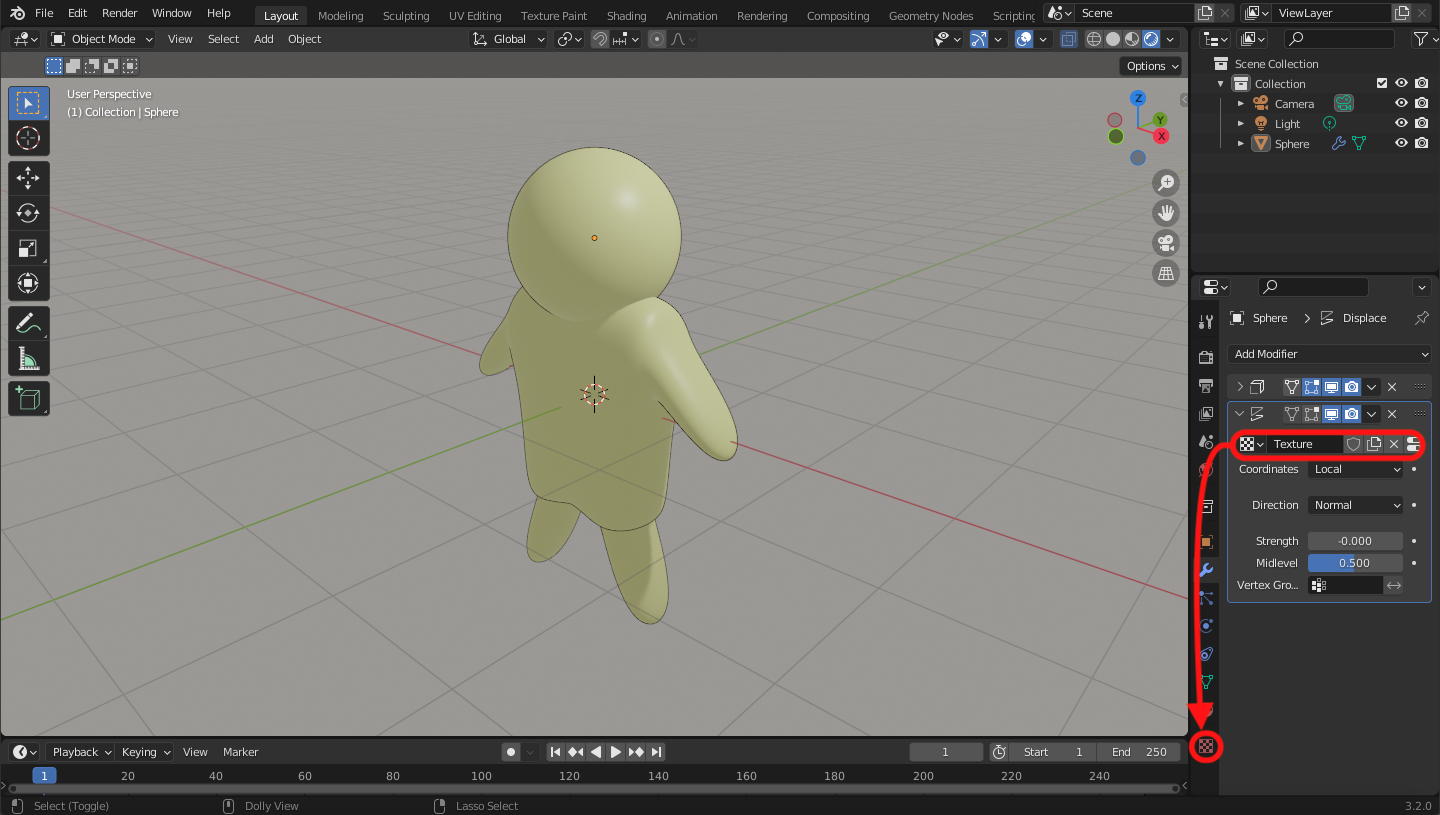The width and height of the screenshot is (1440, 815).
Task: Switch to the Modeling workspace tab
Action: [341, 16]
